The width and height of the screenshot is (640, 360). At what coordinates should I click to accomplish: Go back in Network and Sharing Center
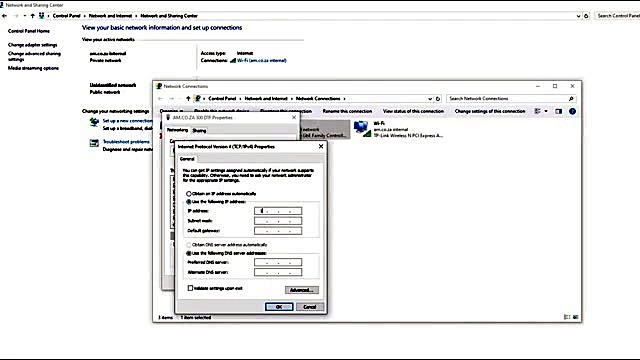(x=4, y=16)
